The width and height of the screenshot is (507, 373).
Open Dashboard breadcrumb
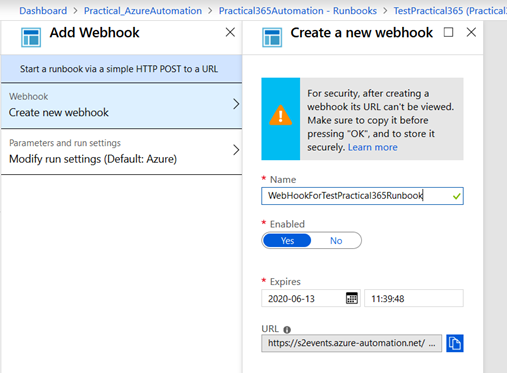(43, 11)
